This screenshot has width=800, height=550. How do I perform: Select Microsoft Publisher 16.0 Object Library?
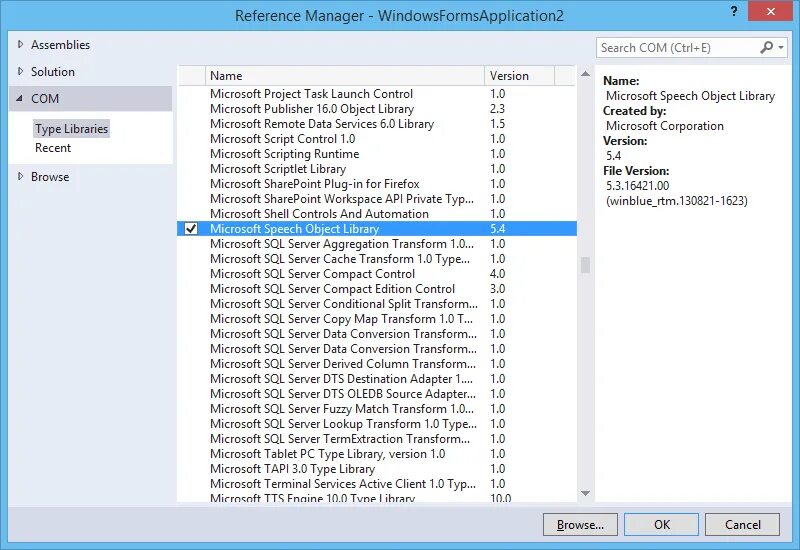pos(377,109)
